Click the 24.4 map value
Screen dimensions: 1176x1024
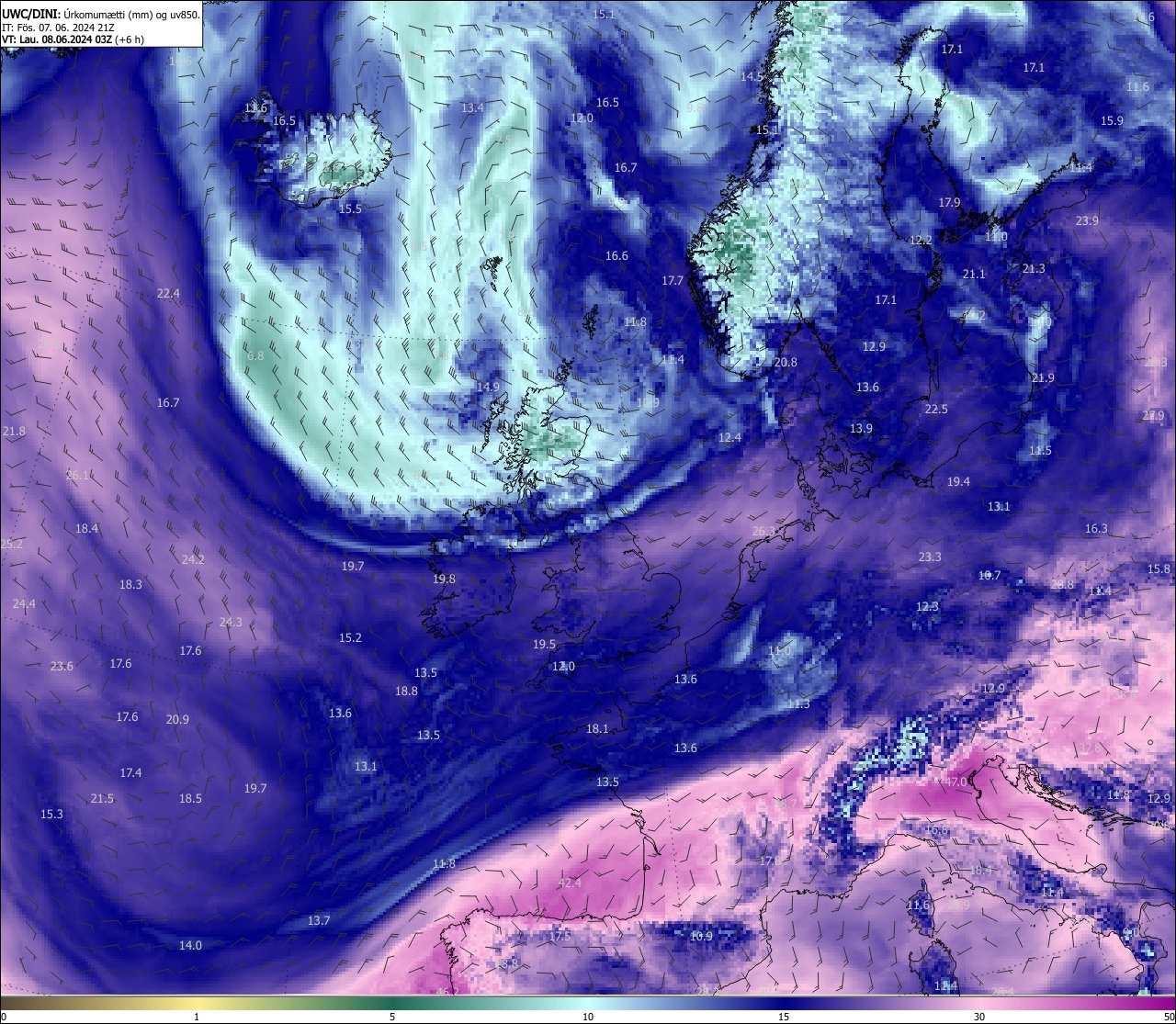pos(24,604)
